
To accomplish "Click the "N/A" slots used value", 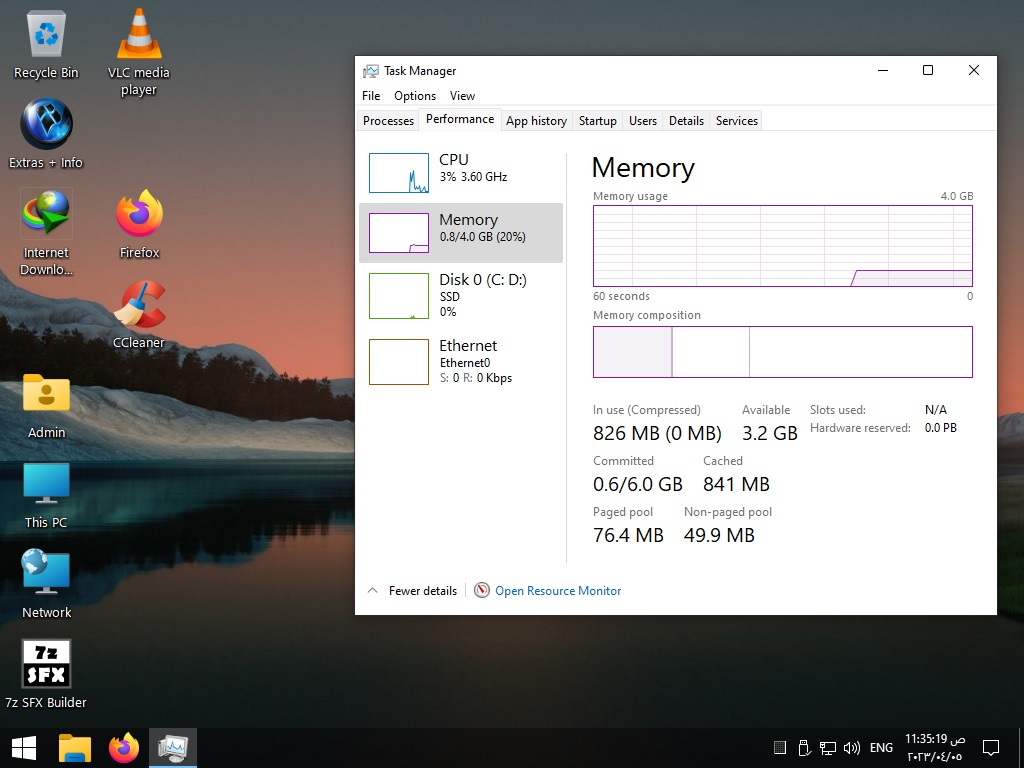I will click(936, 409).
